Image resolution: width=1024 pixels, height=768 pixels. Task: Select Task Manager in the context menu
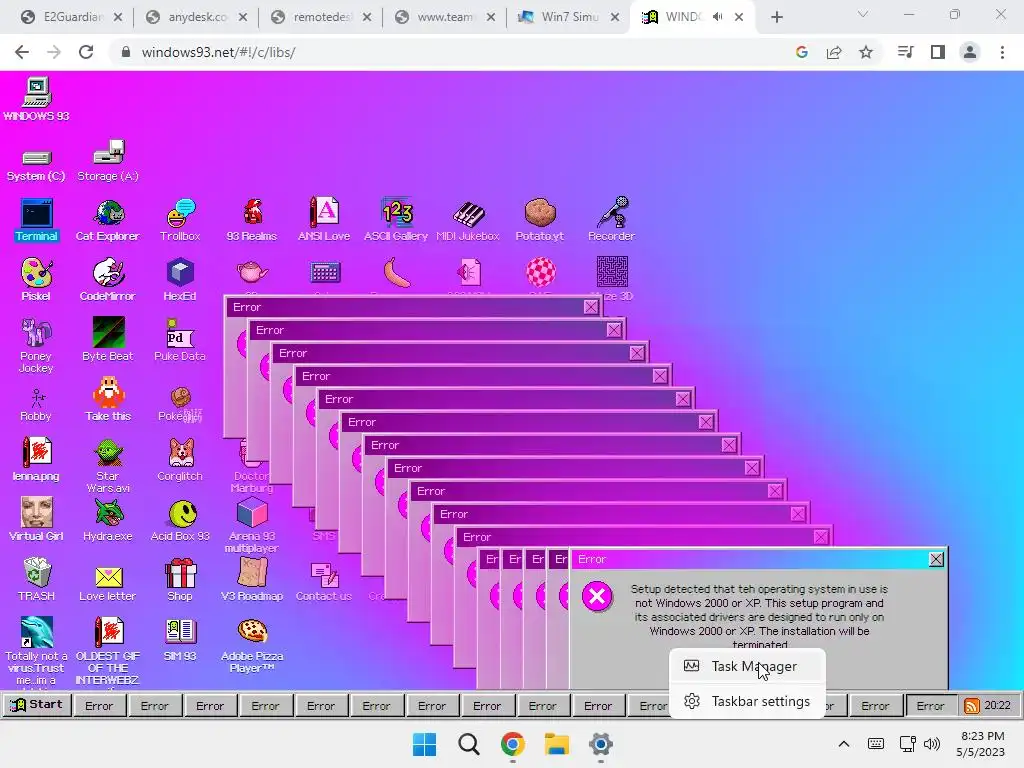coord(748,666)
